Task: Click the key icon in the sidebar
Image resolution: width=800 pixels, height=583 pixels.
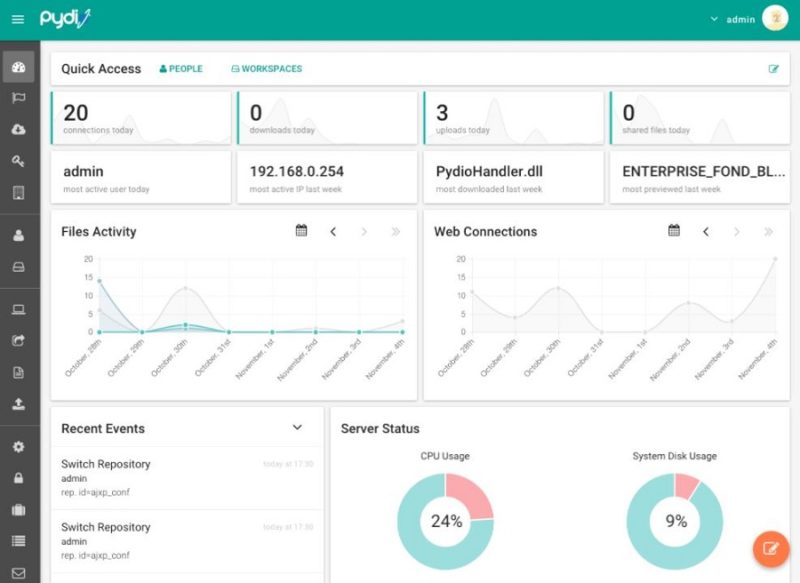Action: [x=18, y=160]
